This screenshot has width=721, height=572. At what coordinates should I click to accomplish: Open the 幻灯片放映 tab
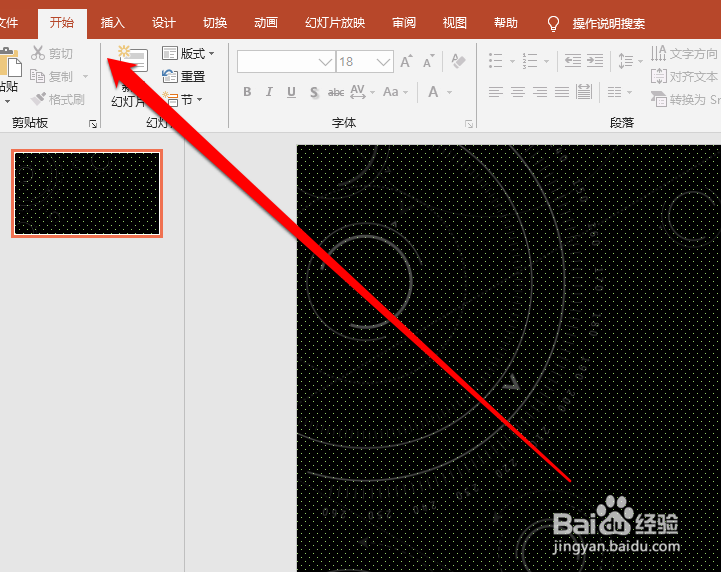point(335,23)
